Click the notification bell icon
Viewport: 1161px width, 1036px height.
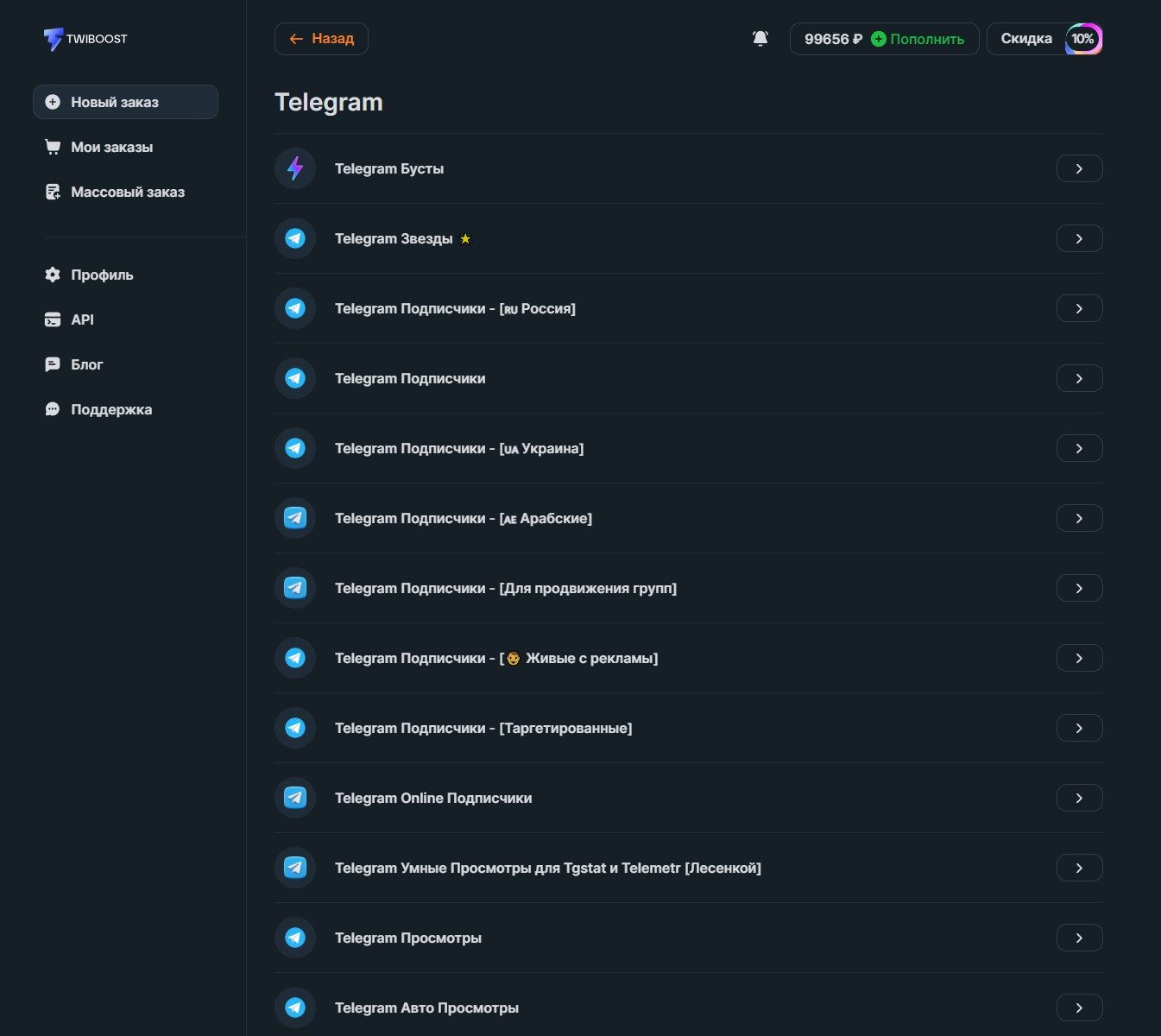coord(760,39)
